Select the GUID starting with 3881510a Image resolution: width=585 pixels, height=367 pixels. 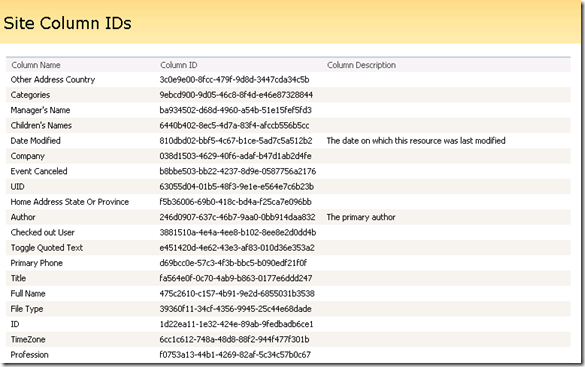click(x=238, y=232)
